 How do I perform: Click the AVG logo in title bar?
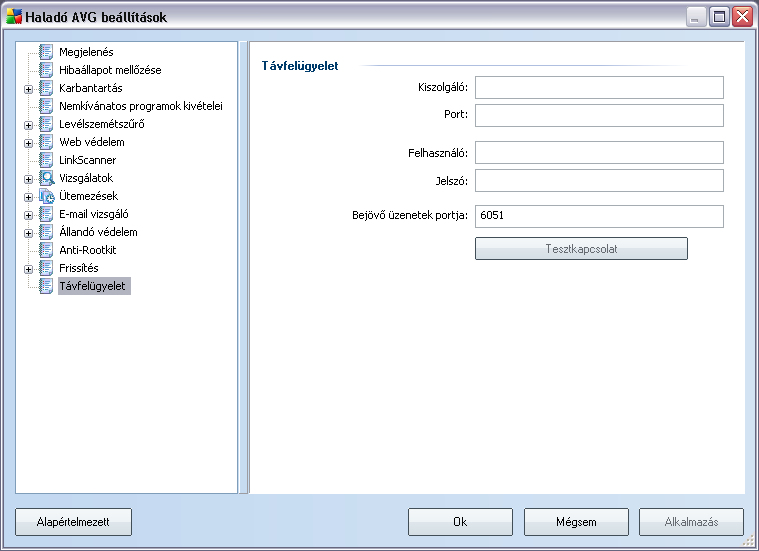14,16
